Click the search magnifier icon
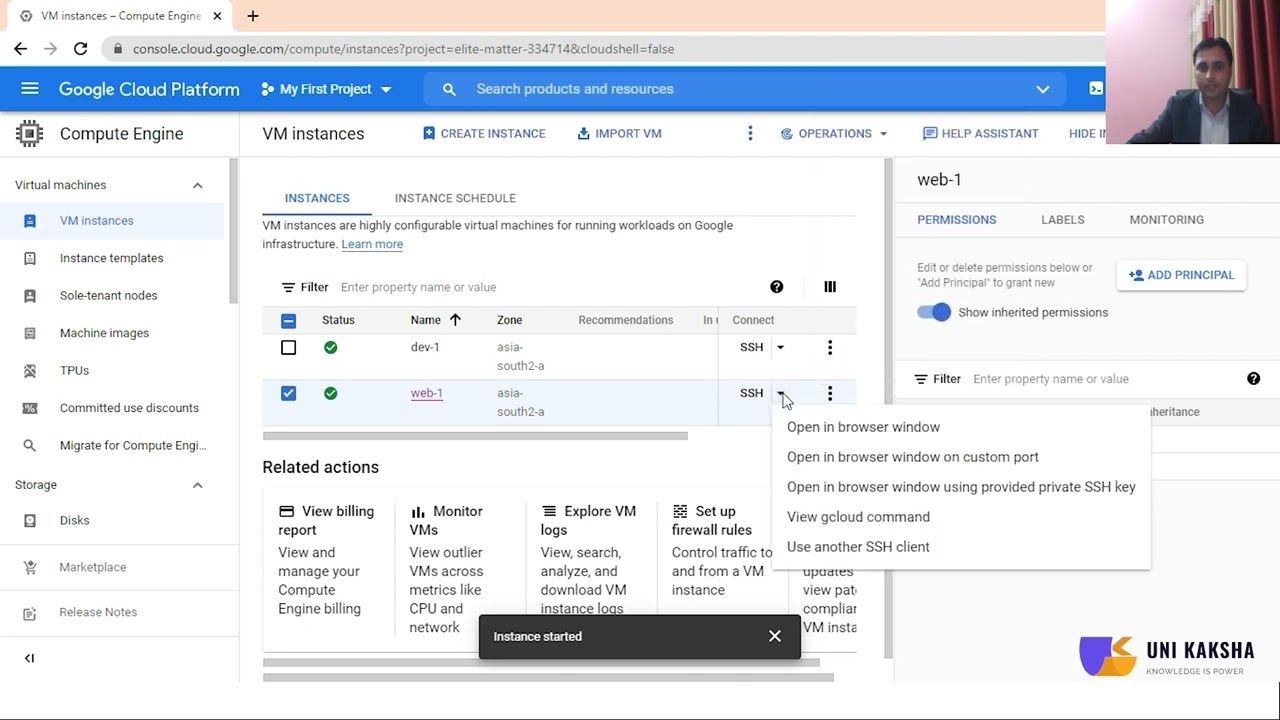The width and height of the screenshot is (1280, 720). point(449,89)
